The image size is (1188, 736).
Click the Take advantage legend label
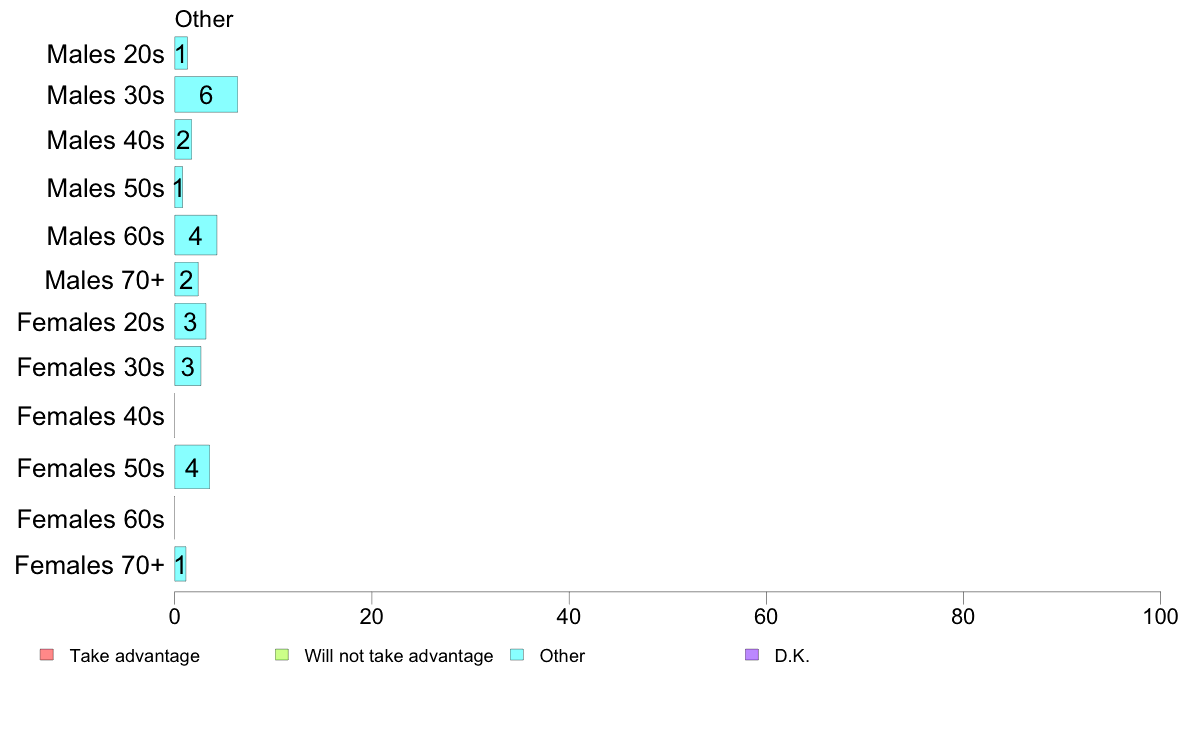pyautogui.click(x=135, y=656)
